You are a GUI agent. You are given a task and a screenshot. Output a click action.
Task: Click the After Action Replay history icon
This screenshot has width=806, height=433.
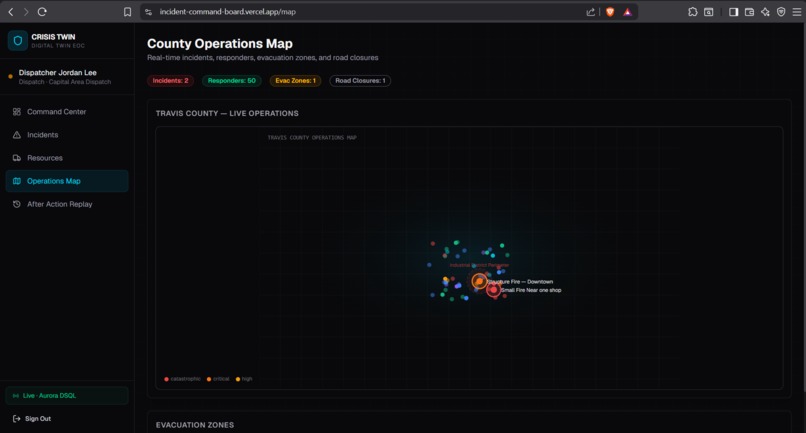(16, 204)
